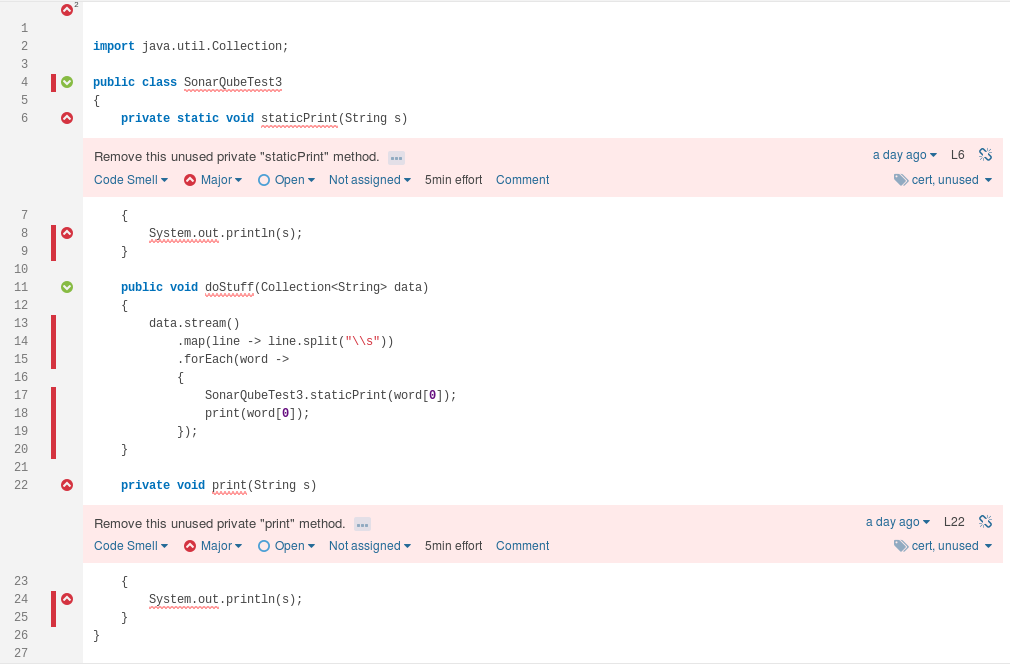The image size is (1010, 668).
Task: Change Major severity of the staticPrint issue
Action: coord(214,180)
